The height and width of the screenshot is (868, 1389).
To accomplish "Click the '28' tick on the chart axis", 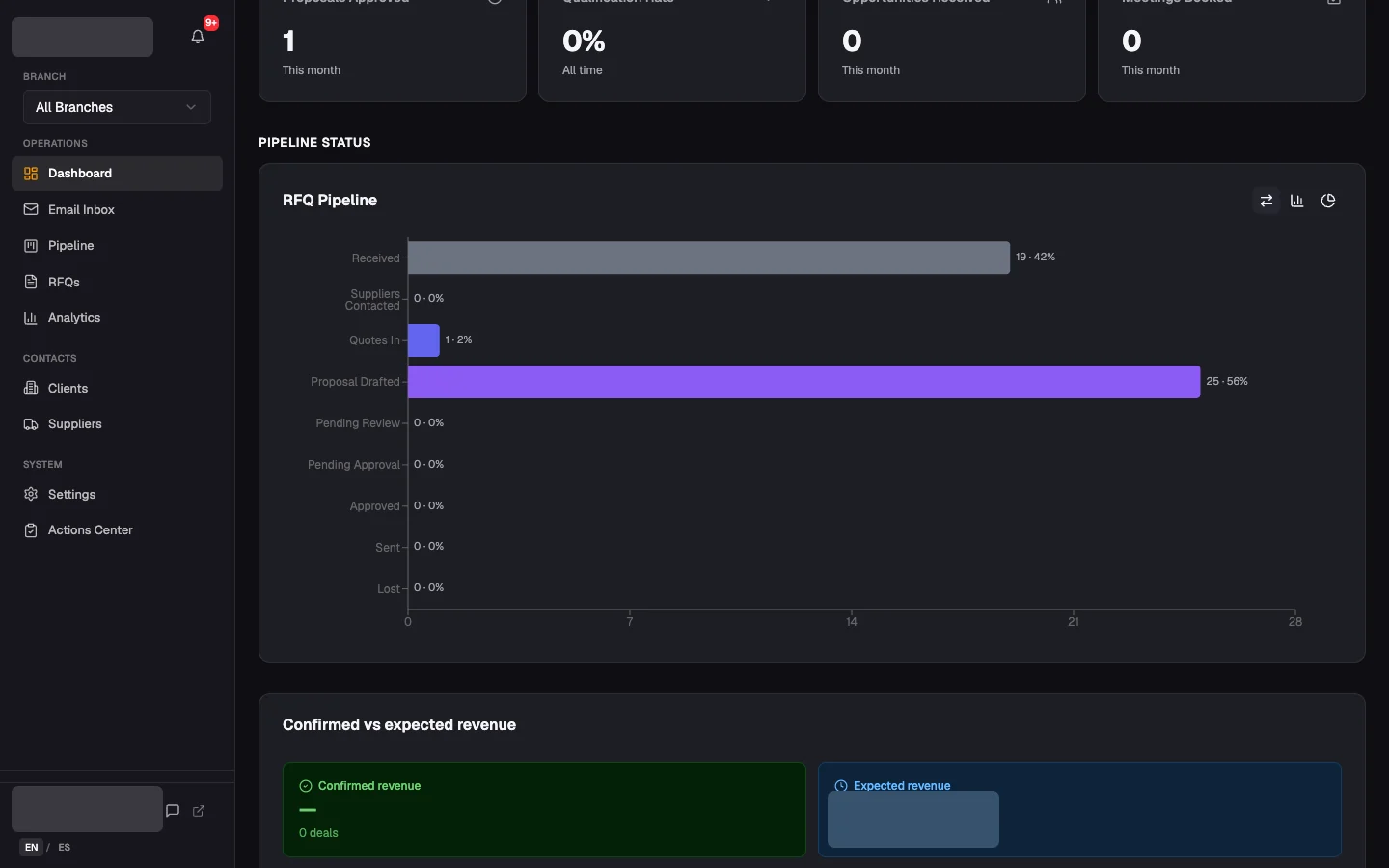I will 1295,622.
